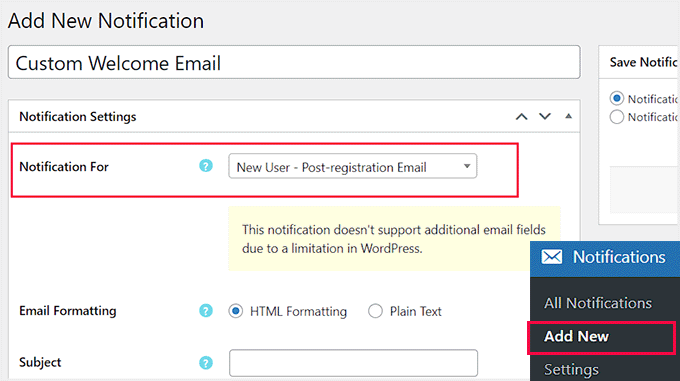Click the Notification Settings heading
The height and width of the screenshot is (381, 680).
[x=78, y=117]
